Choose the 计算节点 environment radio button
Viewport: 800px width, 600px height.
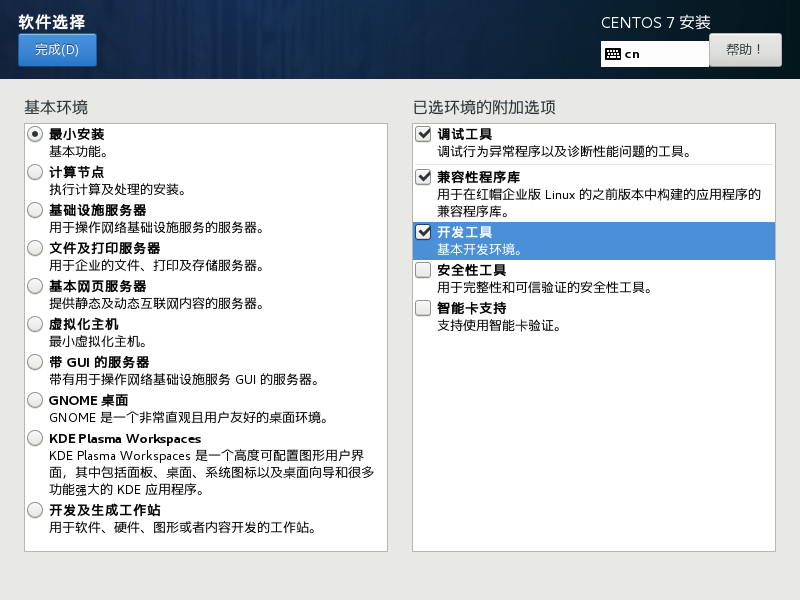coord(35,172)
